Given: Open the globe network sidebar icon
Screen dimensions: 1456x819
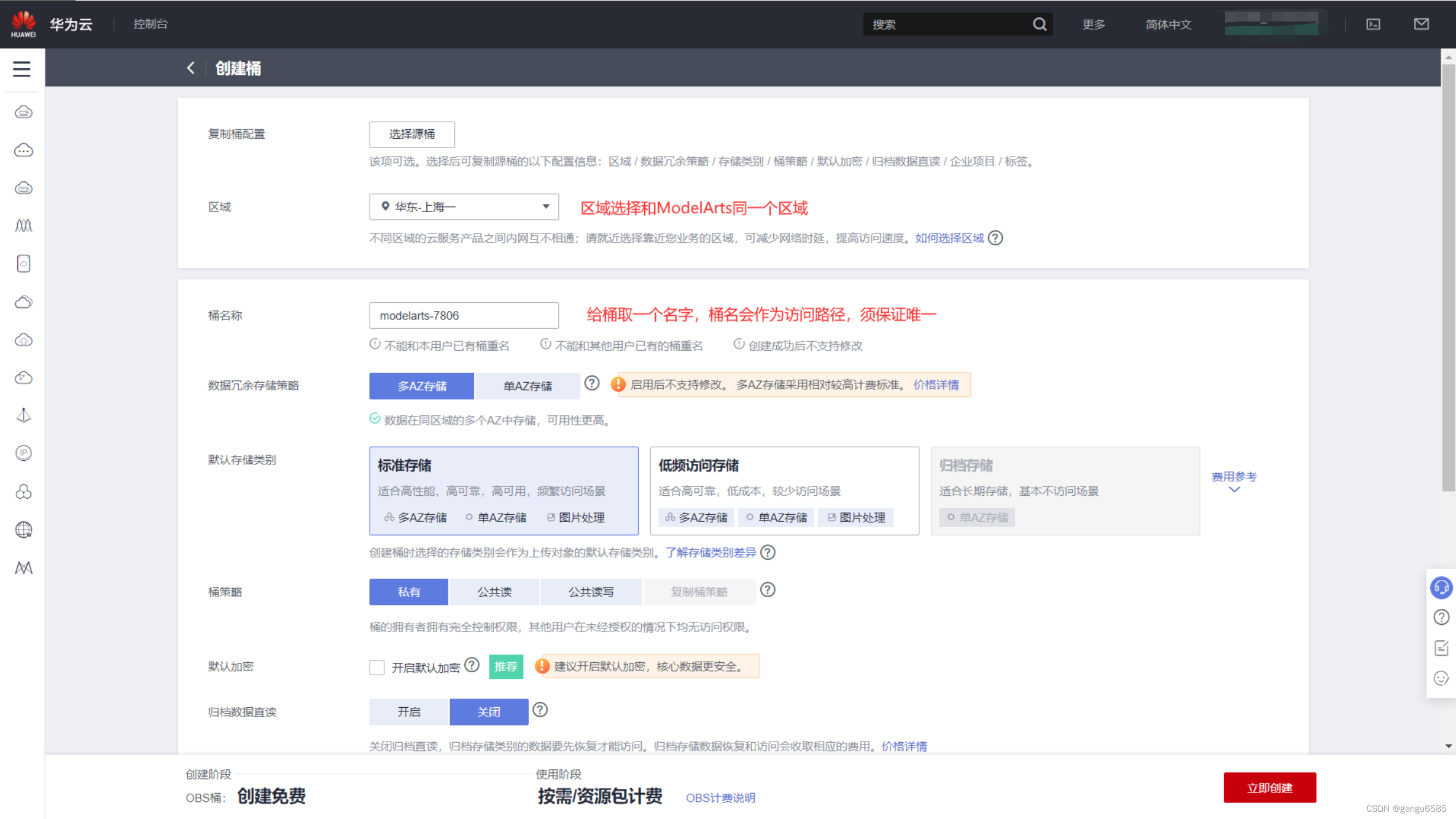Looking at the screenshot, I should 23,530.
